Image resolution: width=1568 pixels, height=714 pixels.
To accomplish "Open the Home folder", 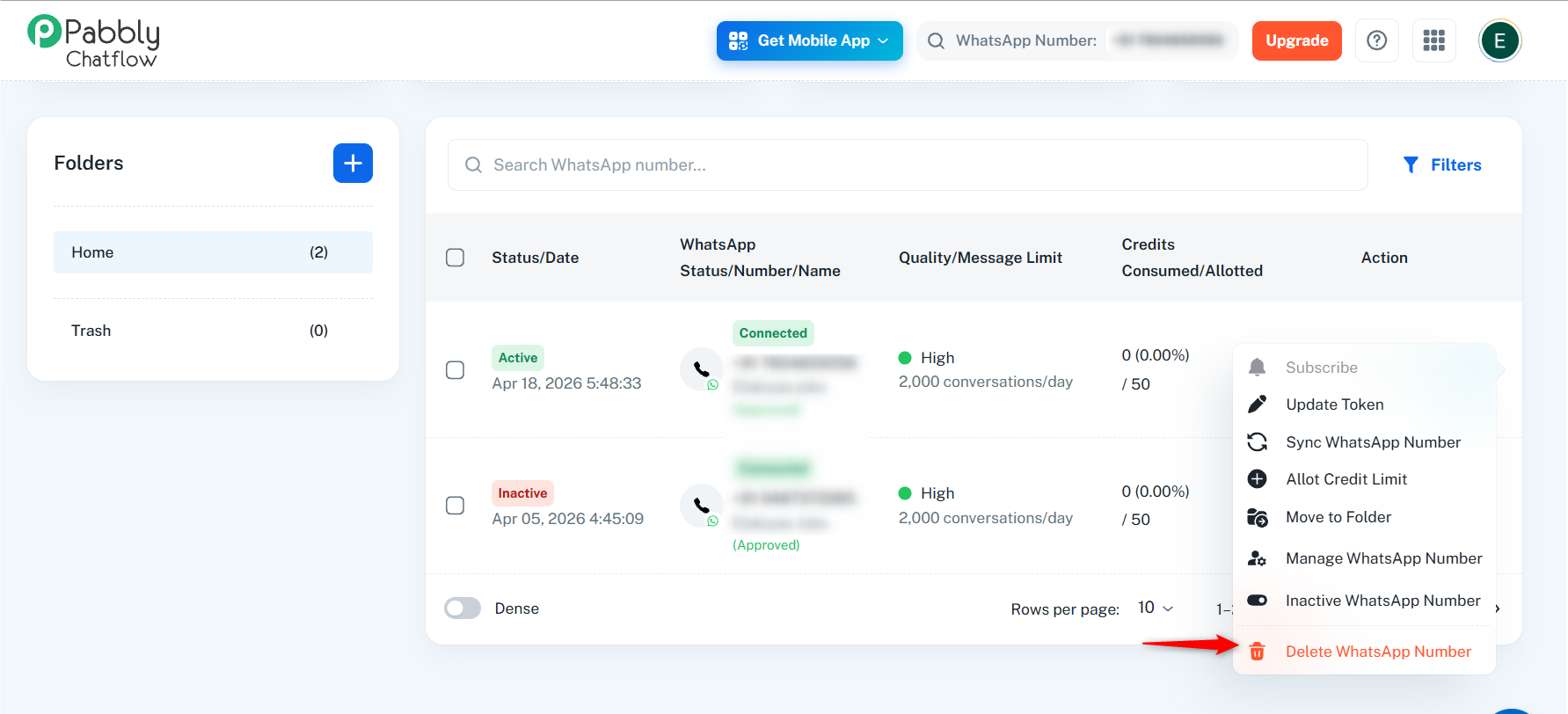I will pos(213,252).
